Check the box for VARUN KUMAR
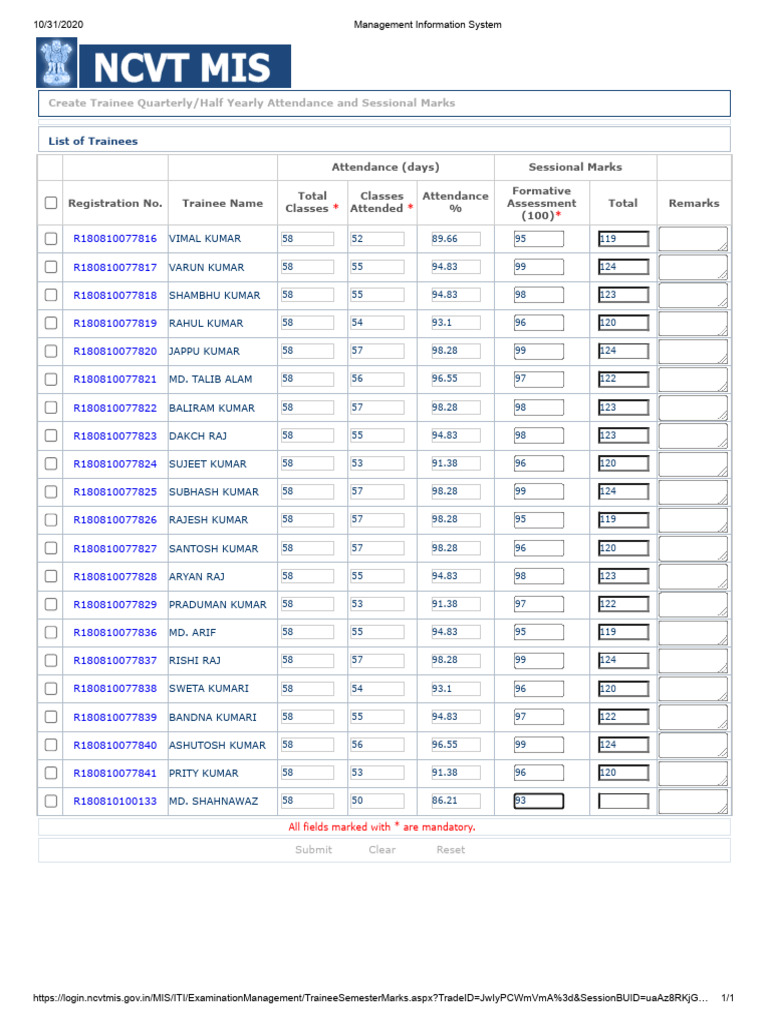 (x=51, y=267)
